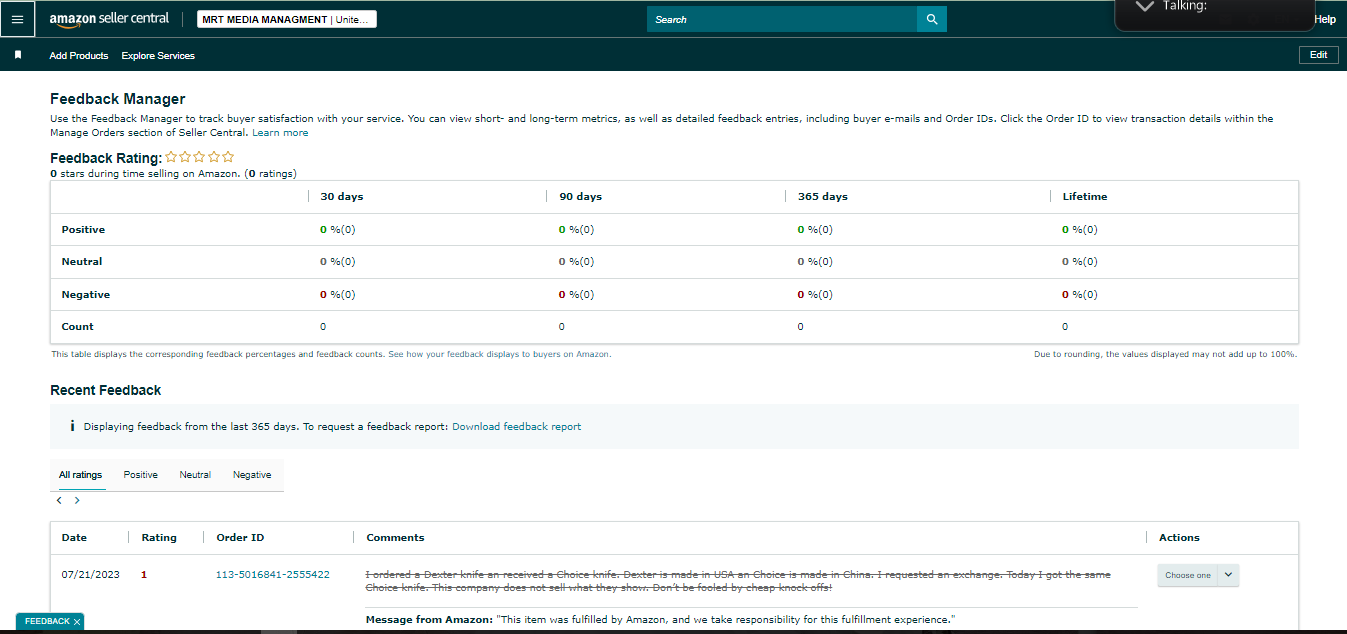The height and width of the screenshot is (634, 1347).
Task: Open Add Products
Action: 79,56
